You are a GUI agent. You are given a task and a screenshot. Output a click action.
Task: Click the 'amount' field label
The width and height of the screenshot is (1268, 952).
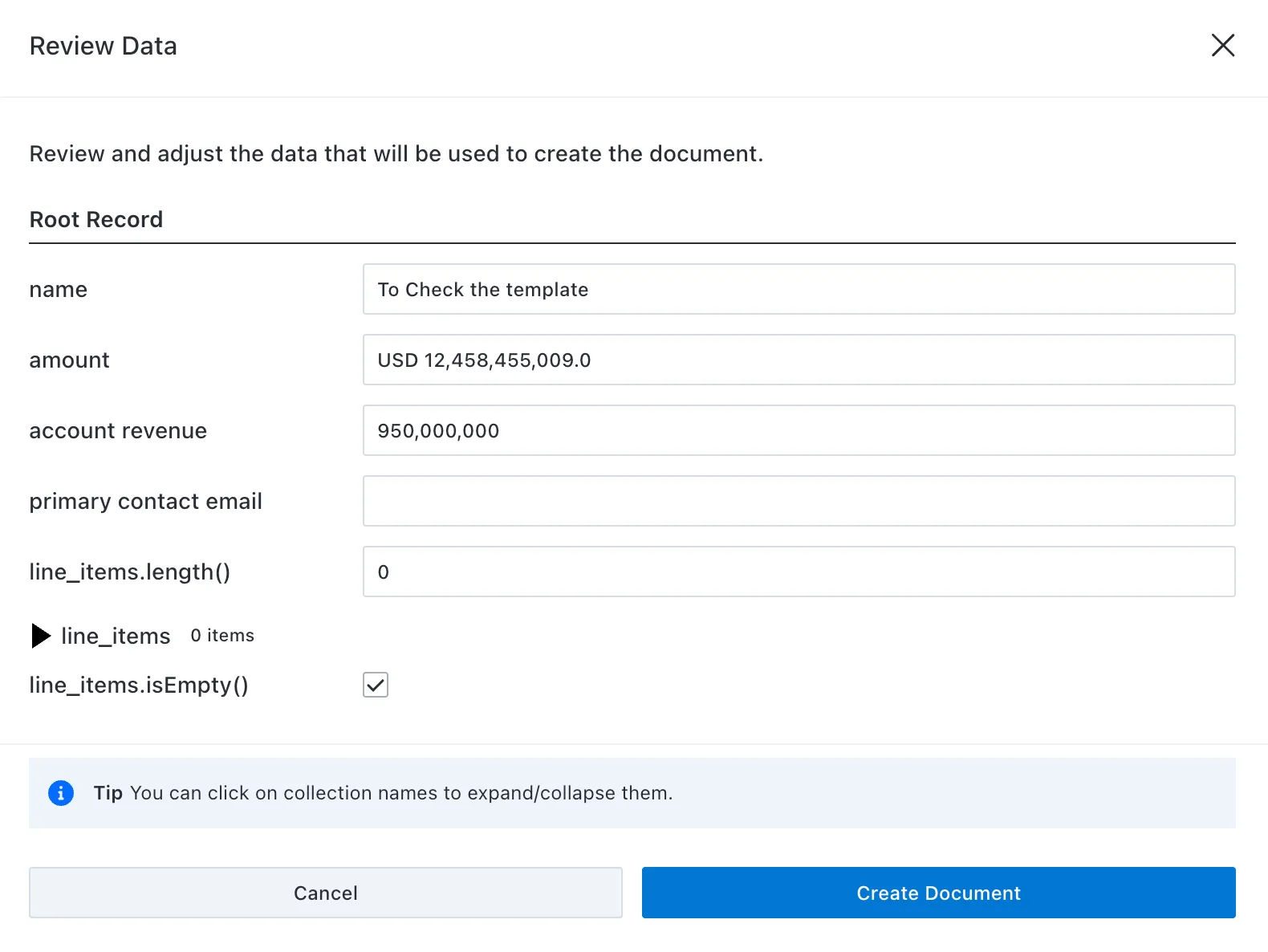click(x=70, y=360)
